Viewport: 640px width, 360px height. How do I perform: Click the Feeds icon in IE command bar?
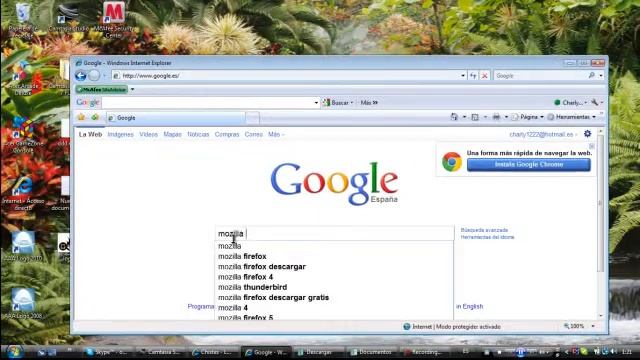[475, 117]
